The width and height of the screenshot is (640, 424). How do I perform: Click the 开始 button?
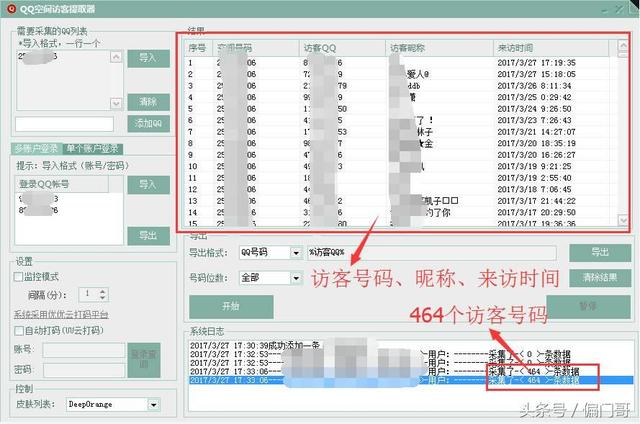click(231, 306)
